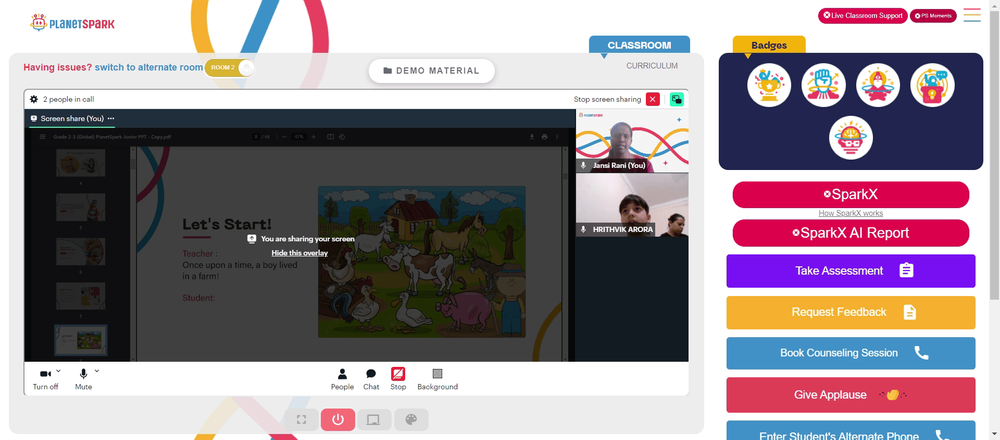The image size is (1000, 440).
Task: Click the selected farm slide thumbnail
Action: tap(80, 340)
